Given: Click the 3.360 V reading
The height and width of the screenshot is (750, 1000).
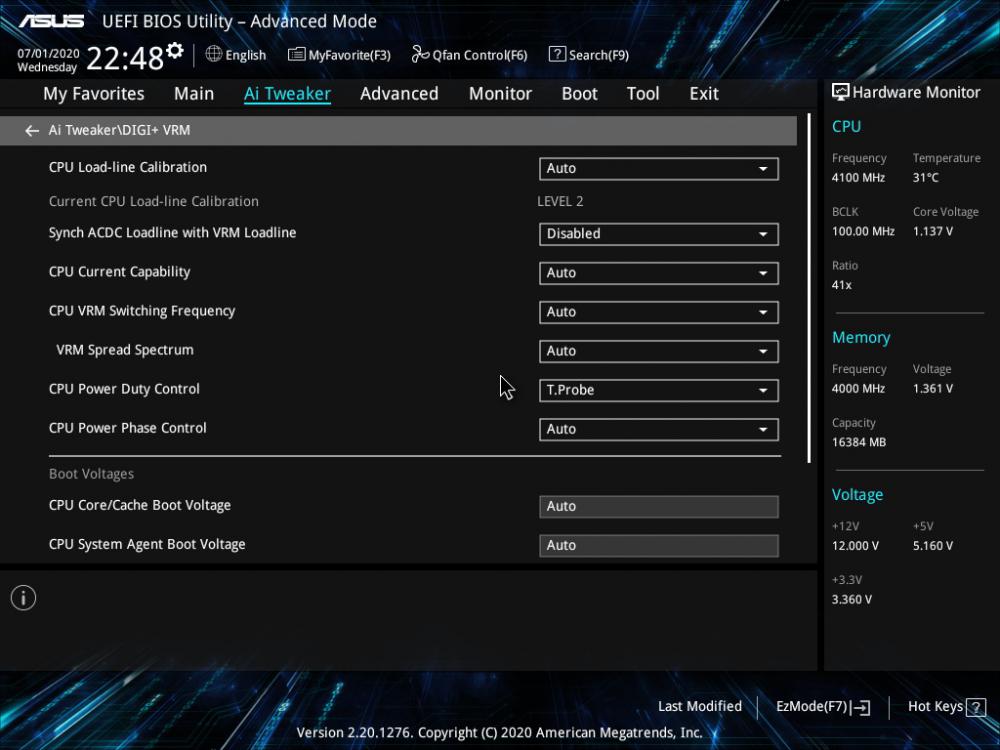Looking at the screenshot, I should (x=851, y=599).
